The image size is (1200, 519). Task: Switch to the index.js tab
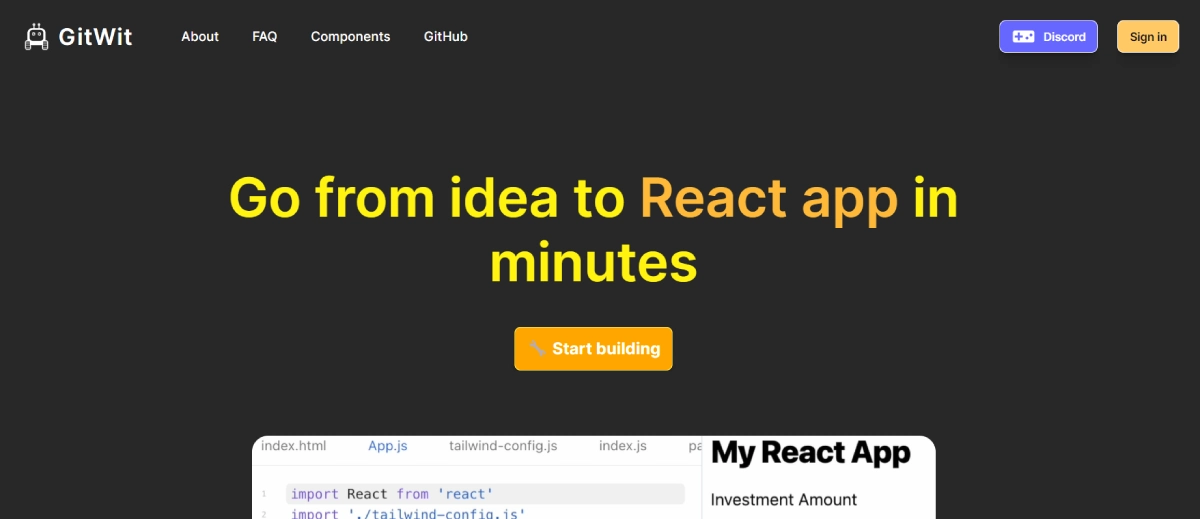[622, 446]
